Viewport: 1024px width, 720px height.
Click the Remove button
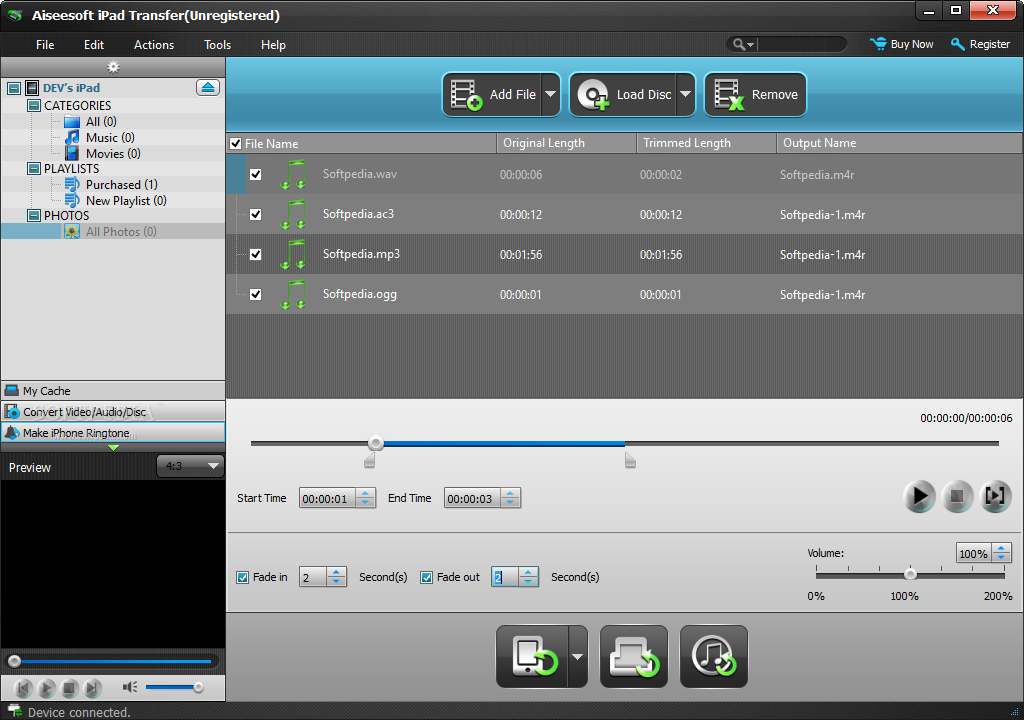(x=756, y=95)
